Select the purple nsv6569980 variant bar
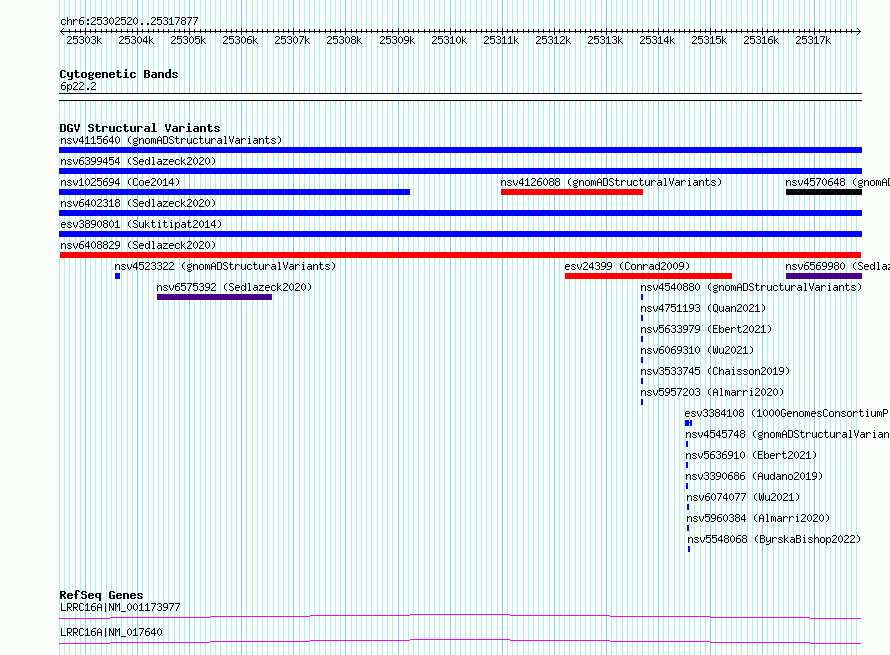 (824, 276)
